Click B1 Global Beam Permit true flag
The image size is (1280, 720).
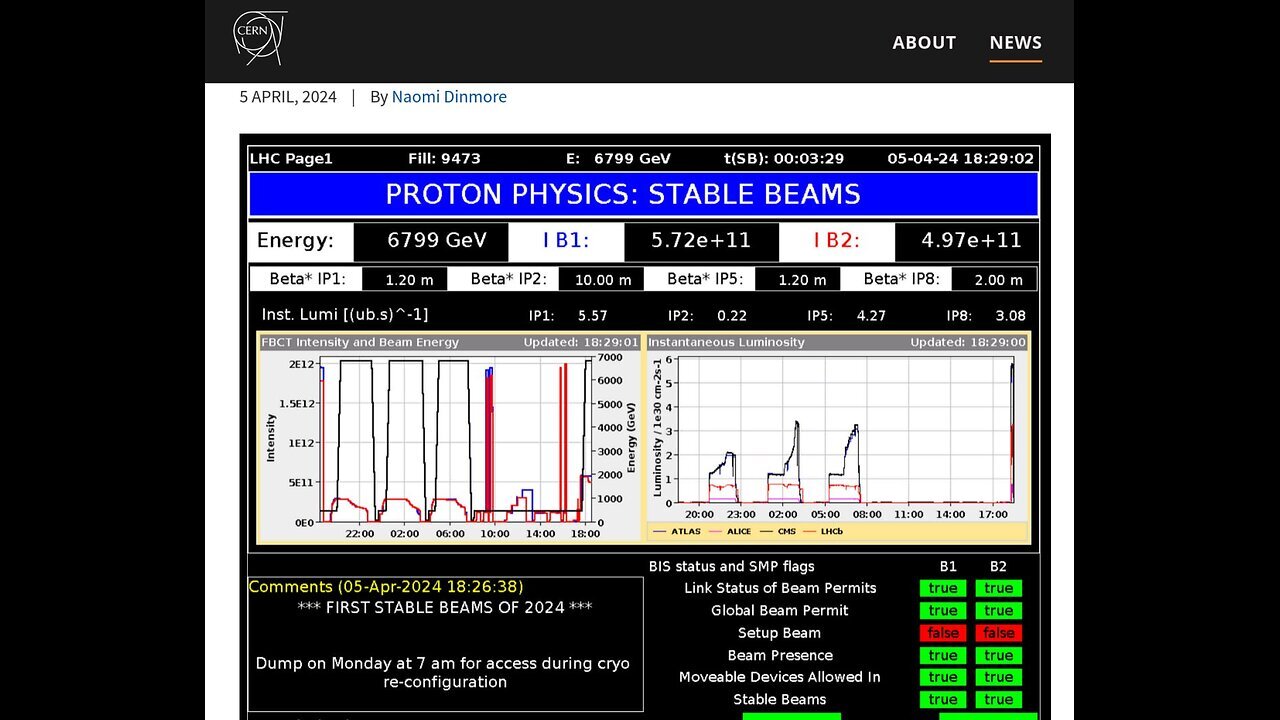[943, 610]
